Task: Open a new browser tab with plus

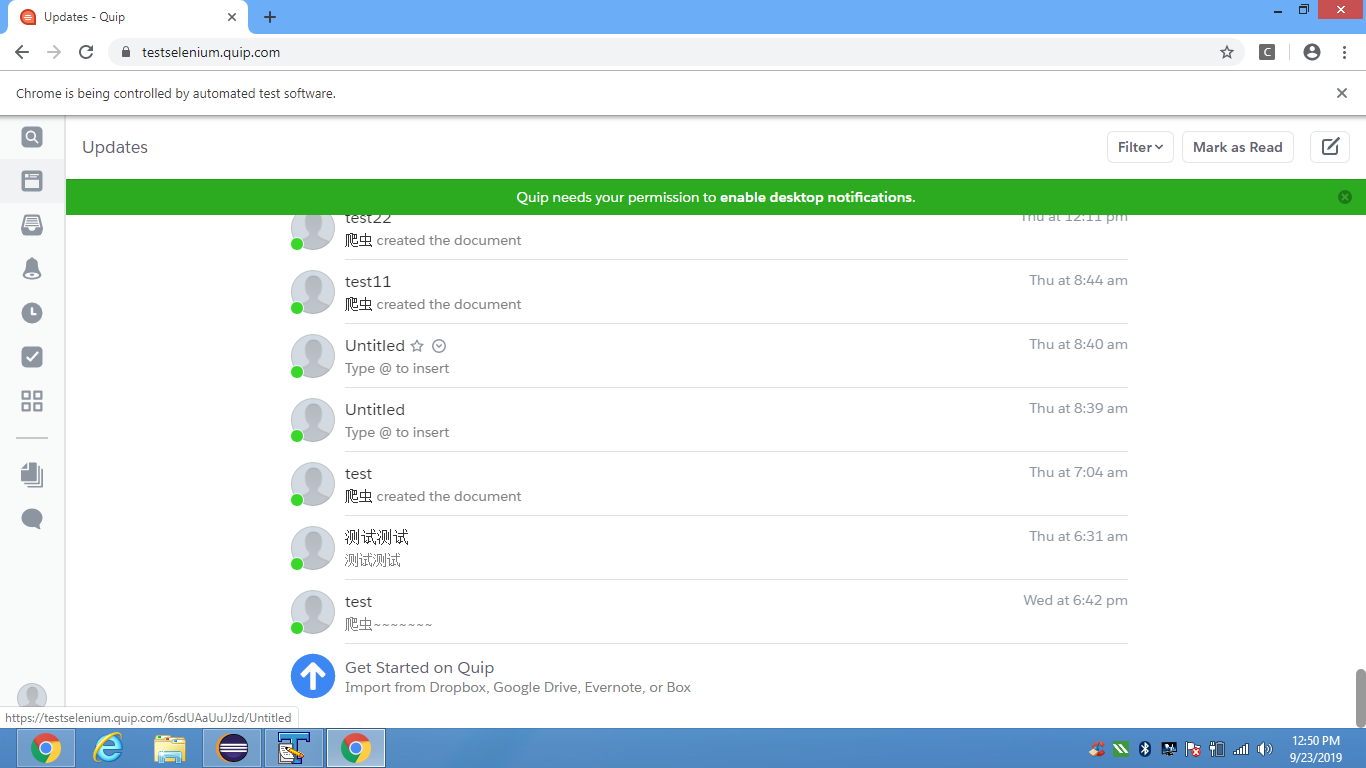Action: pyautogui.click(x=270, y=17)
